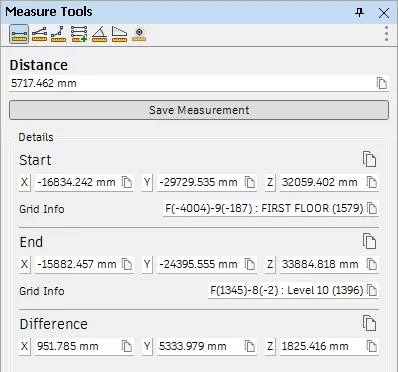Select the Area measure tool
This screenshot has width=398, height=372.
(119, 34)
